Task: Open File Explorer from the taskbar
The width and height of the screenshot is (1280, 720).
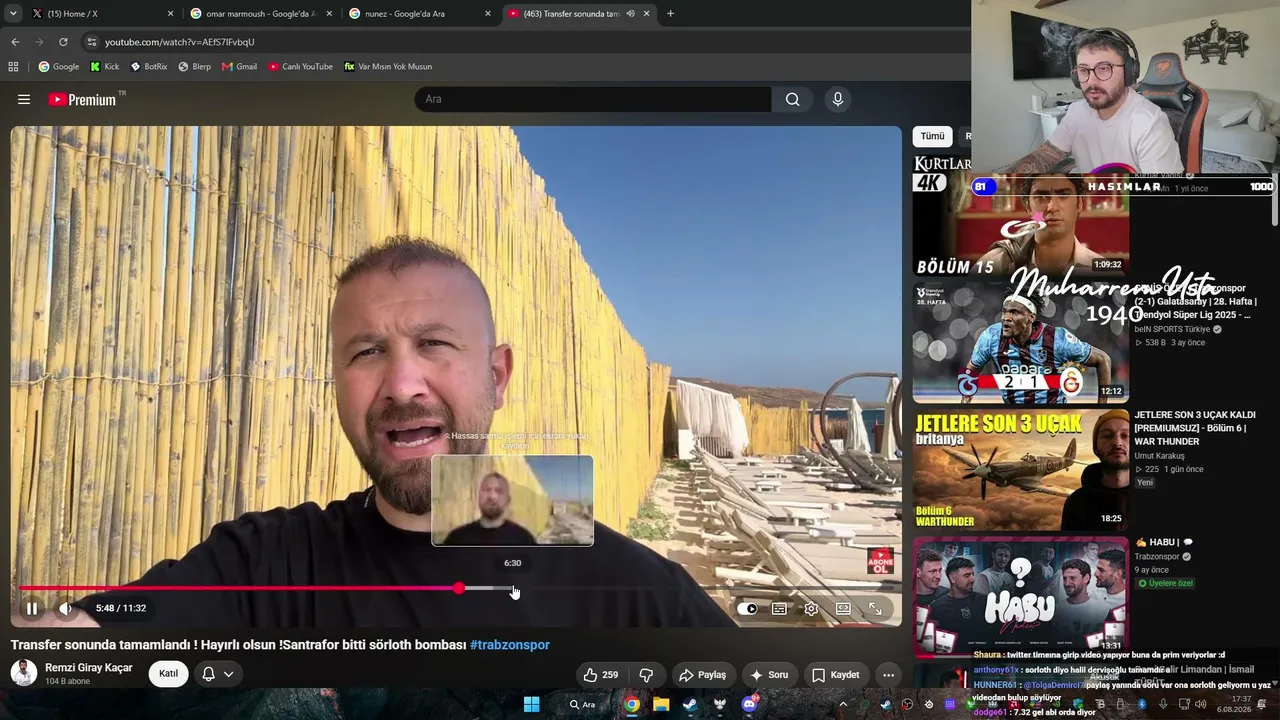Action: 661,704
